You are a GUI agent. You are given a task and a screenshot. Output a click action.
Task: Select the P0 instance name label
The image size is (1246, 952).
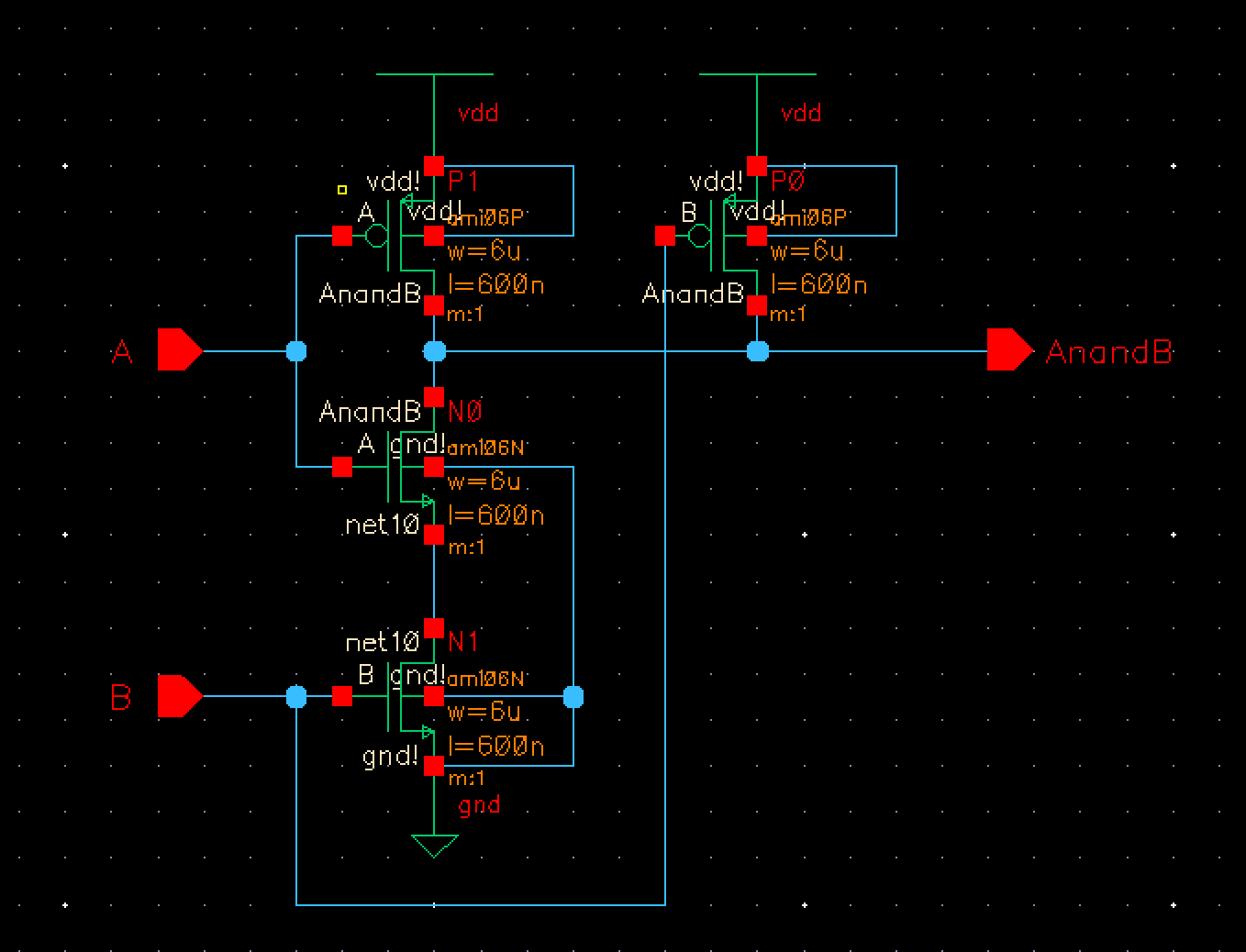click(x=788, y=181)
